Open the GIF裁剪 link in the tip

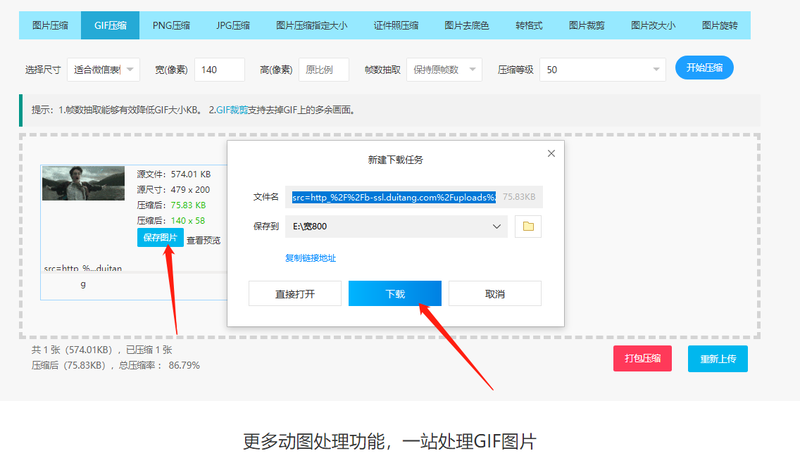pyautogui.click(x=232, y=110)
